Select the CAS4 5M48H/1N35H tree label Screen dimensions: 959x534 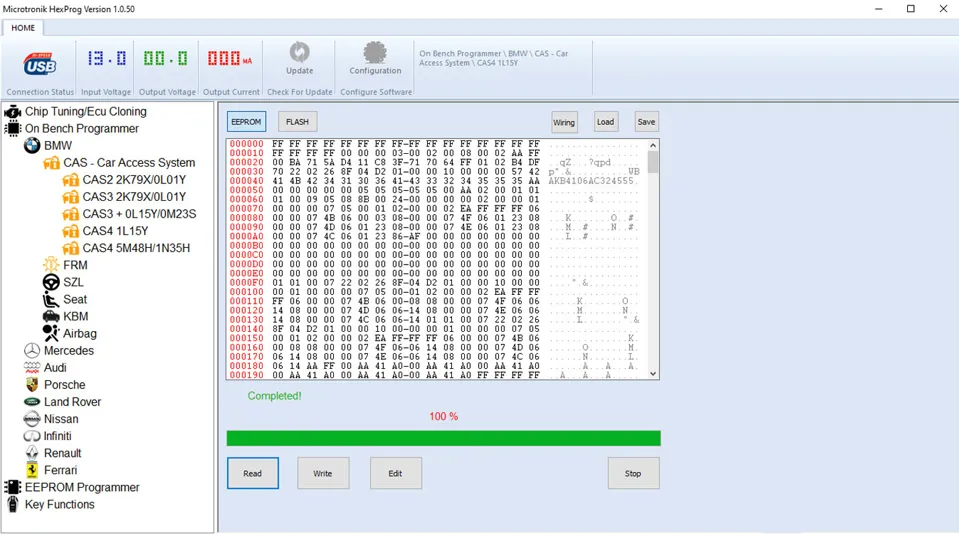pos(136,248)
